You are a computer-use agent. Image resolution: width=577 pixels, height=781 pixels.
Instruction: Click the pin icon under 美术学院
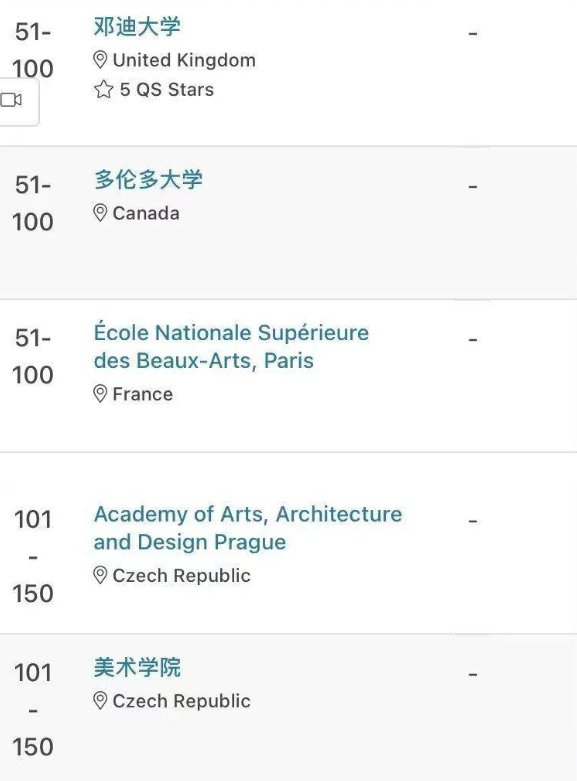pos(100,701)
